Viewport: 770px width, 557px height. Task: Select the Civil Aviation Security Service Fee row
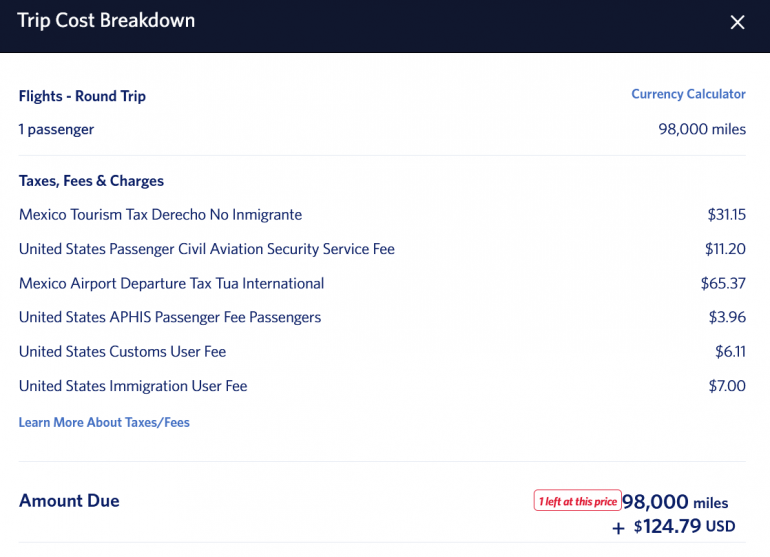pos(207,249)
